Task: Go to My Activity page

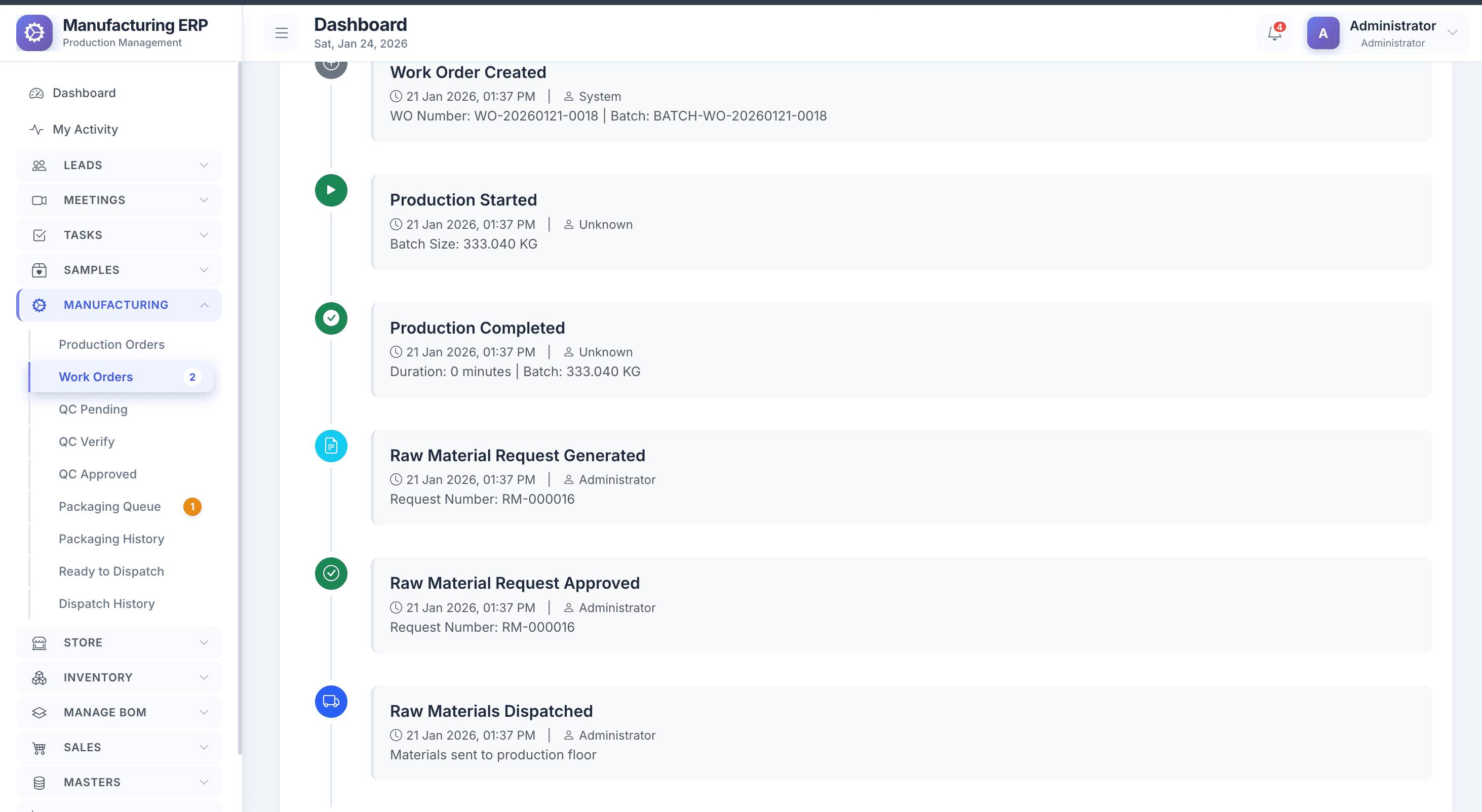Action: (x=85, y=130)
